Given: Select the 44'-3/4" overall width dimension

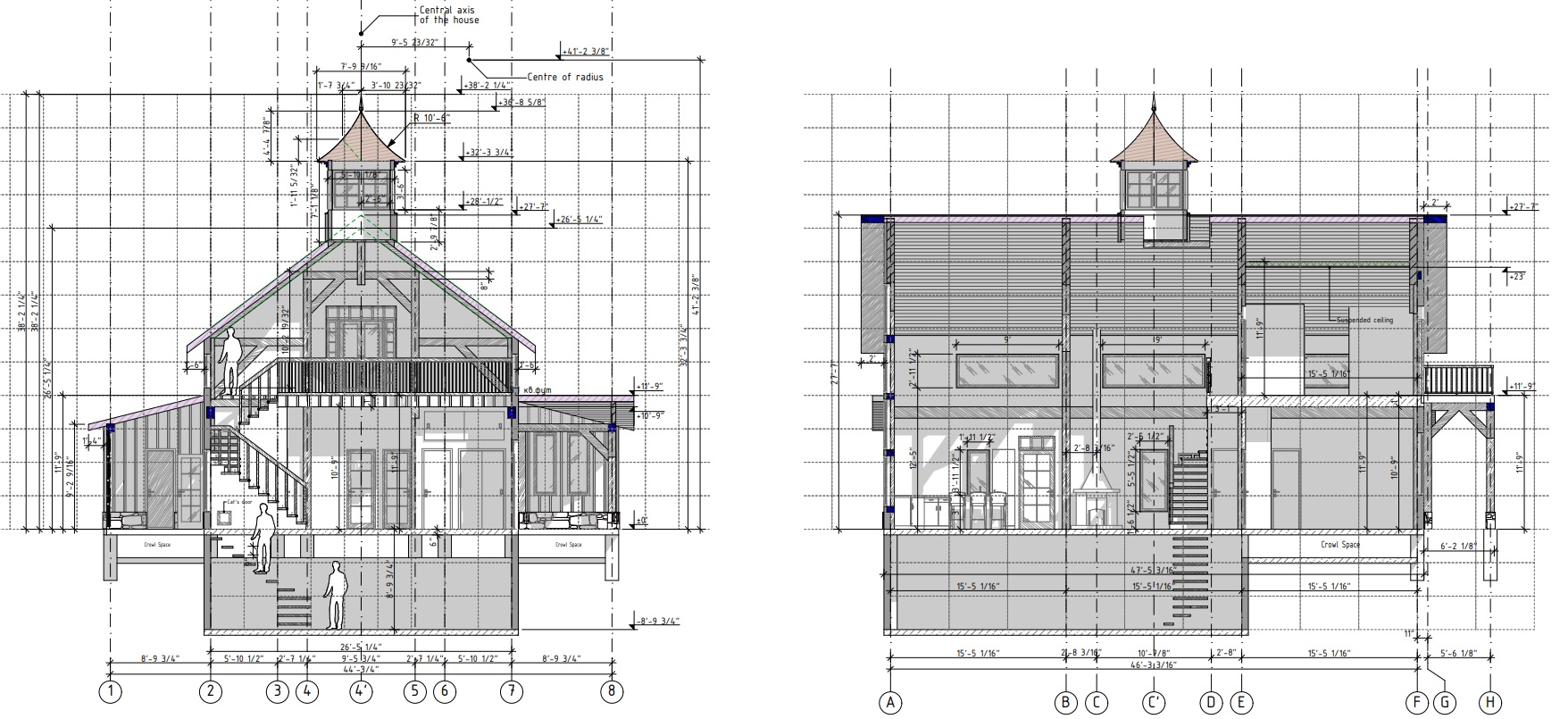Looking at the screenshot, I should (x=361, y=668).
